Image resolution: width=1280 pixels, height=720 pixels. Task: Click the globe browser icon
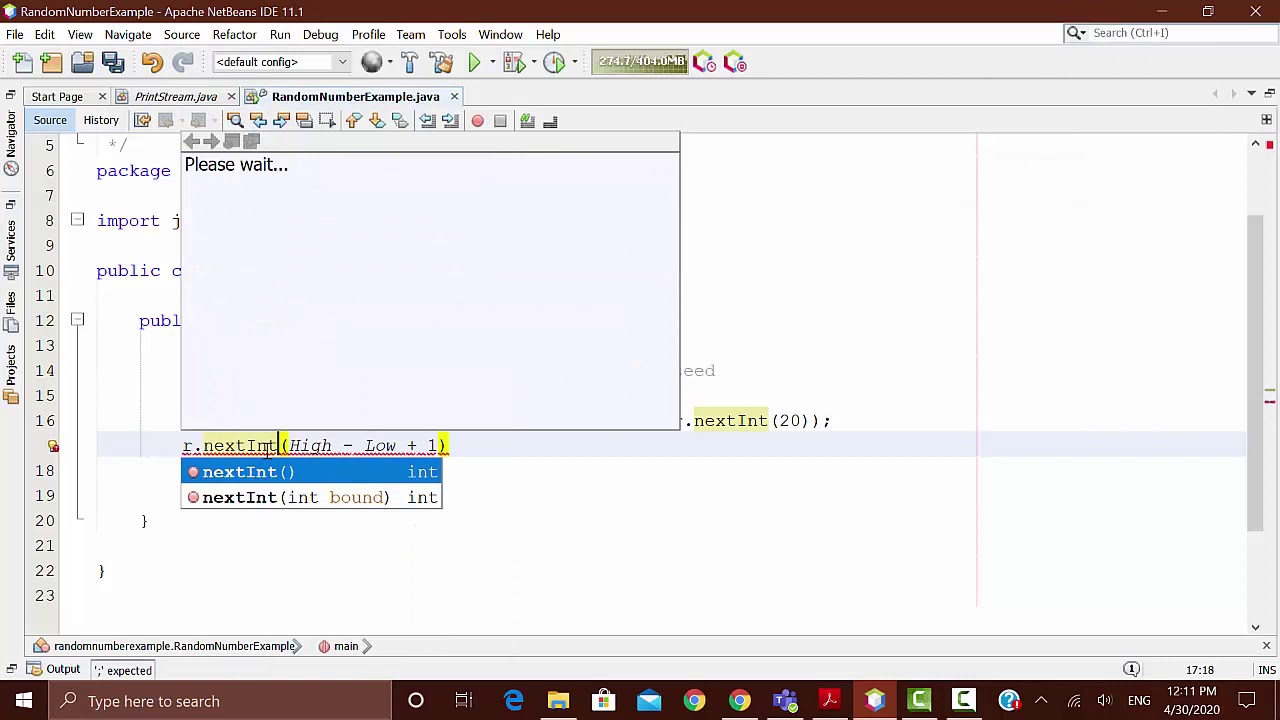[x=371, y=62]
